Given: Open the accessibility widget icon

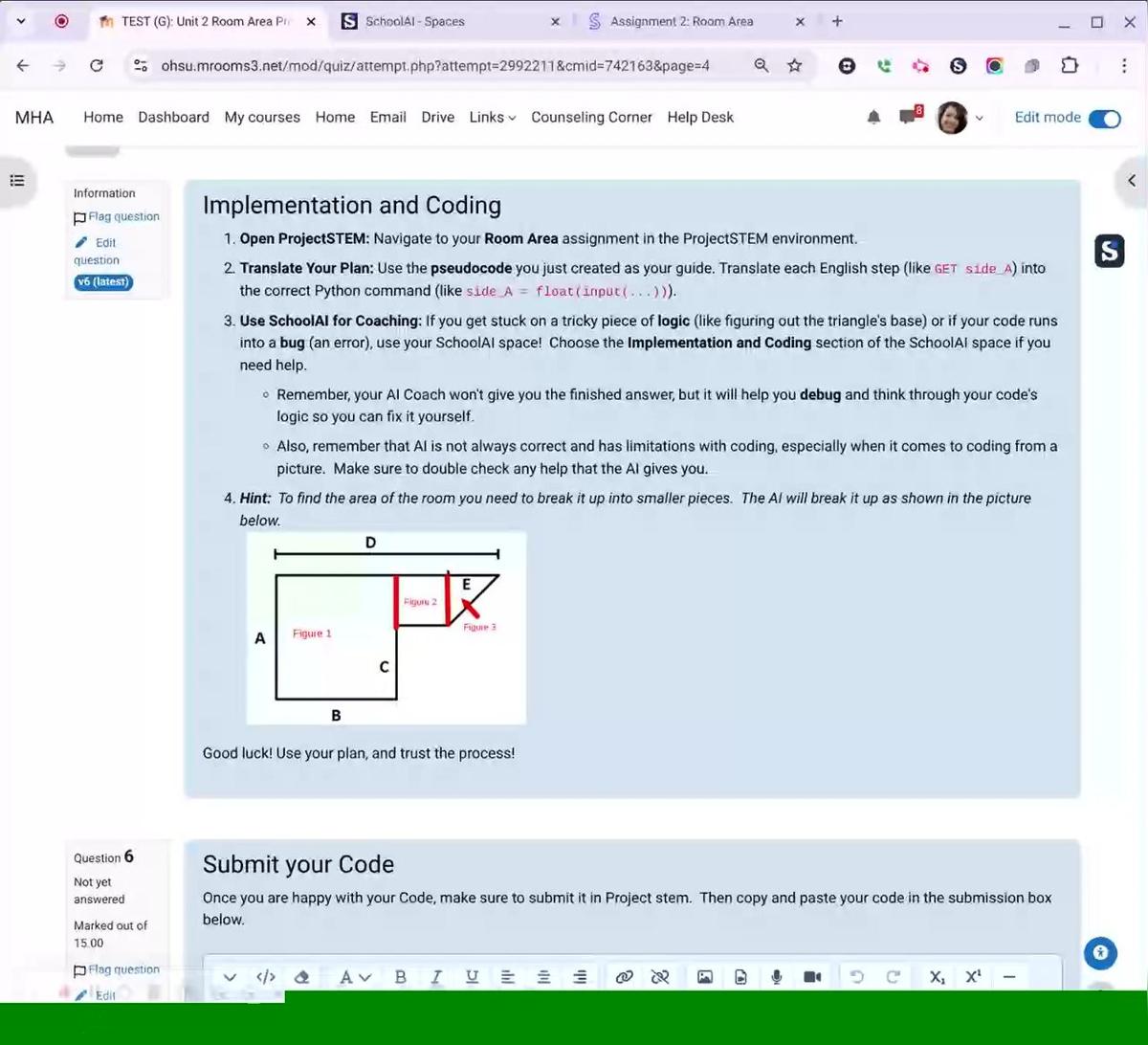Looking at the screenshot, I should pos(1100,952).
